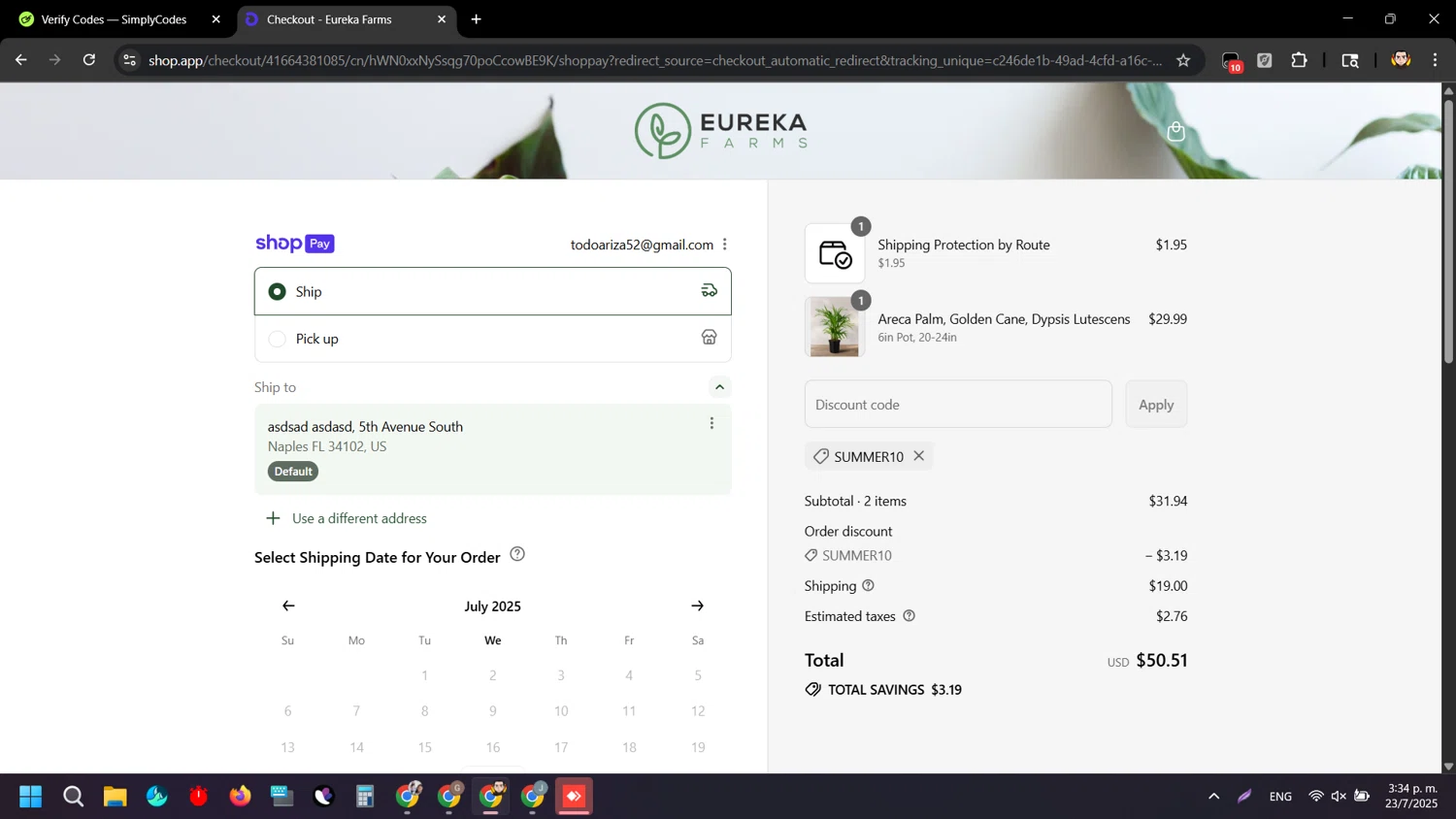The width and height of the screenshot is (1456, 819).
Task: Click the Shop Pay logo
Action: point(295,244)
